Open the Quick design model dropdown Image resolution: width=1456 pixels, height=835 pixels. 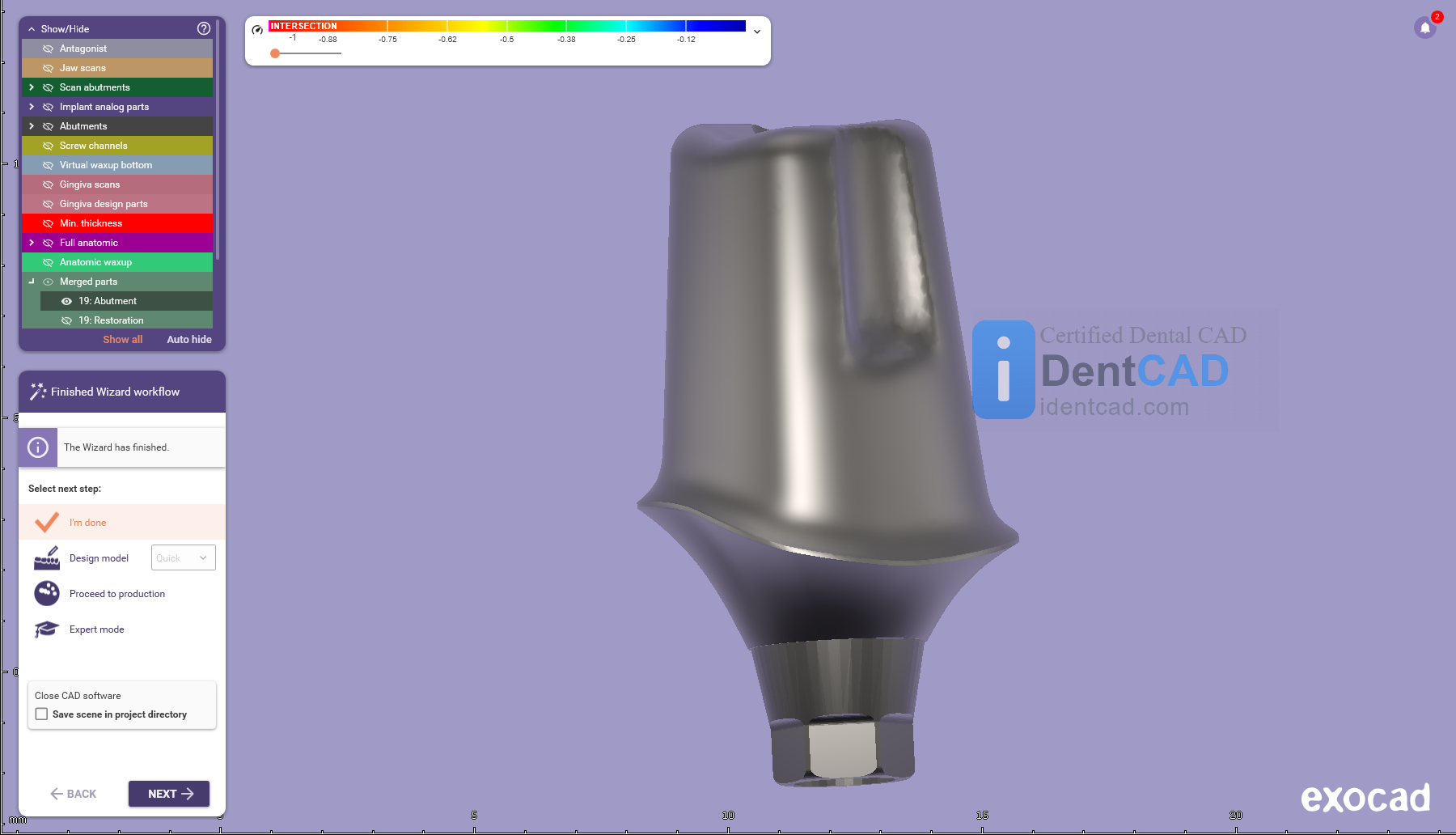pos(184,558)
